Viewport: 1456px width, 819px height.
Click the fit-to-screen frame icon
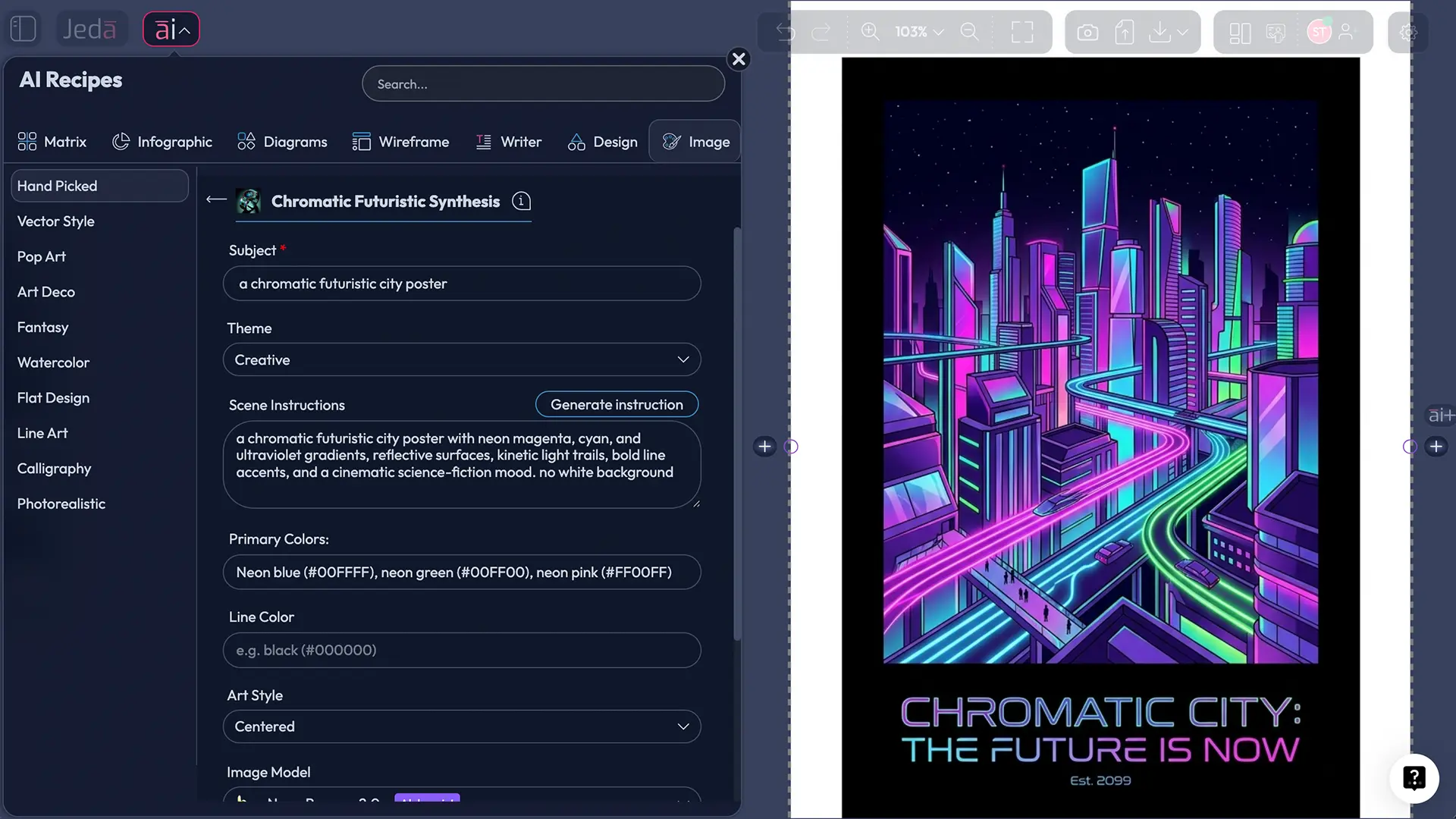[1022, 32]
